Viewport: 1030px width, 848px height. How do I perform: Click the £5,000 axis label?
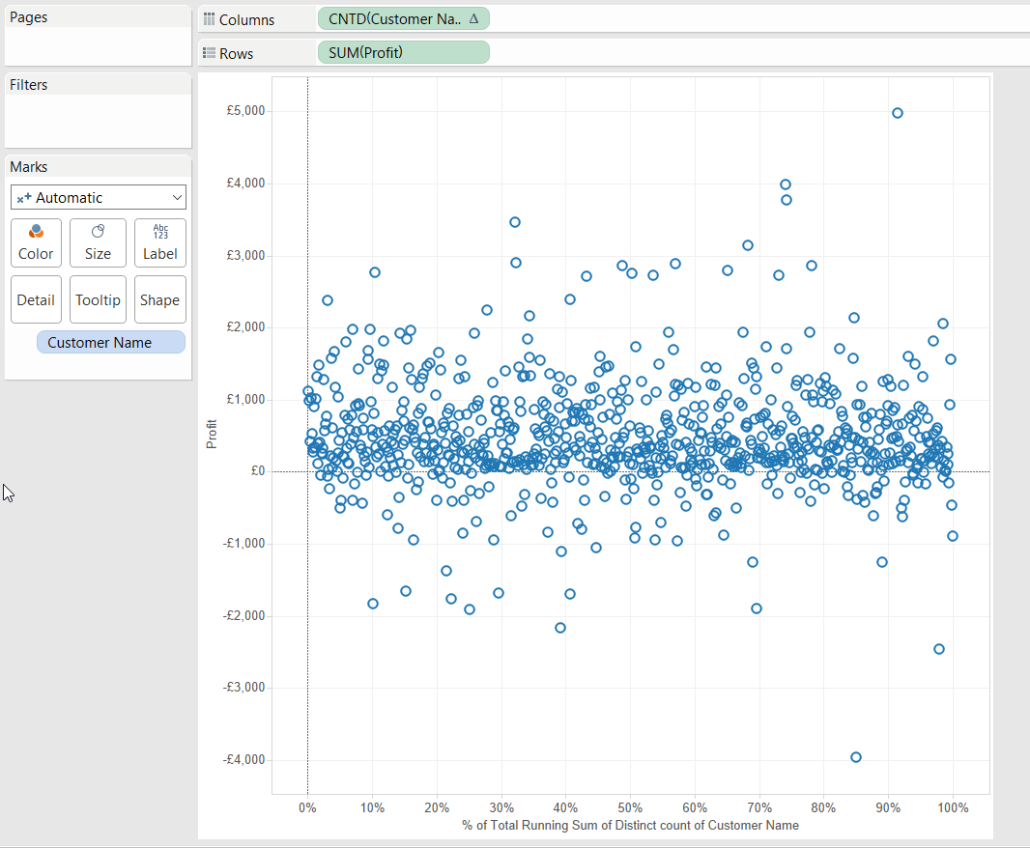tap(246, 110)
